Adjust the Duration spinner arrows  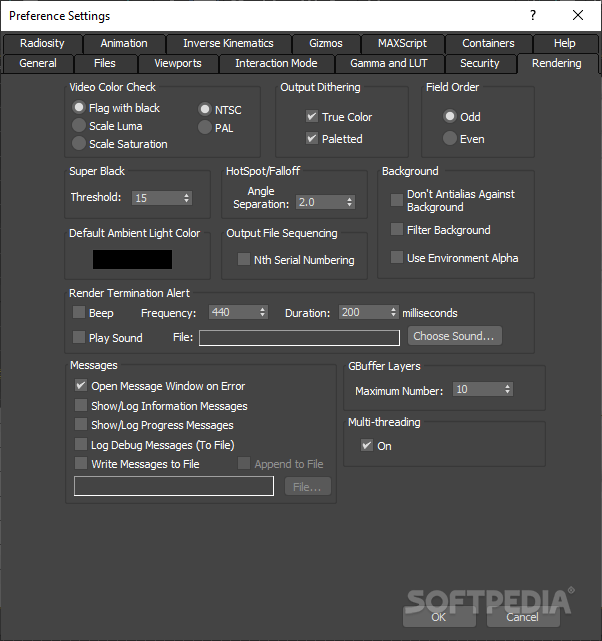tap(393, 312)
